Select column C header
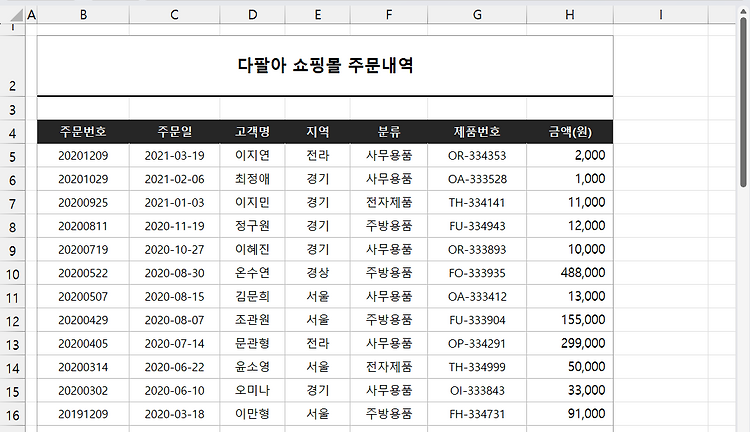750x432 pixels. coord(175,15)
